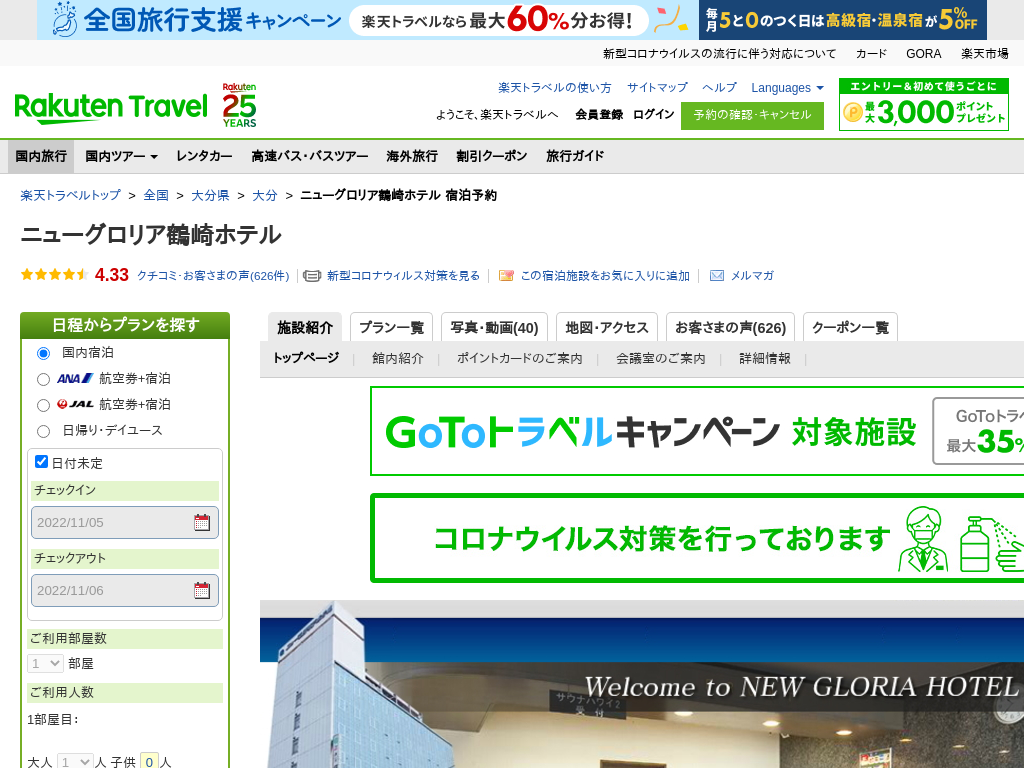Viewport: 1024px width, 768px height.
Task: Open the 大人 adults count dropdown
Action: pos(75,761)
